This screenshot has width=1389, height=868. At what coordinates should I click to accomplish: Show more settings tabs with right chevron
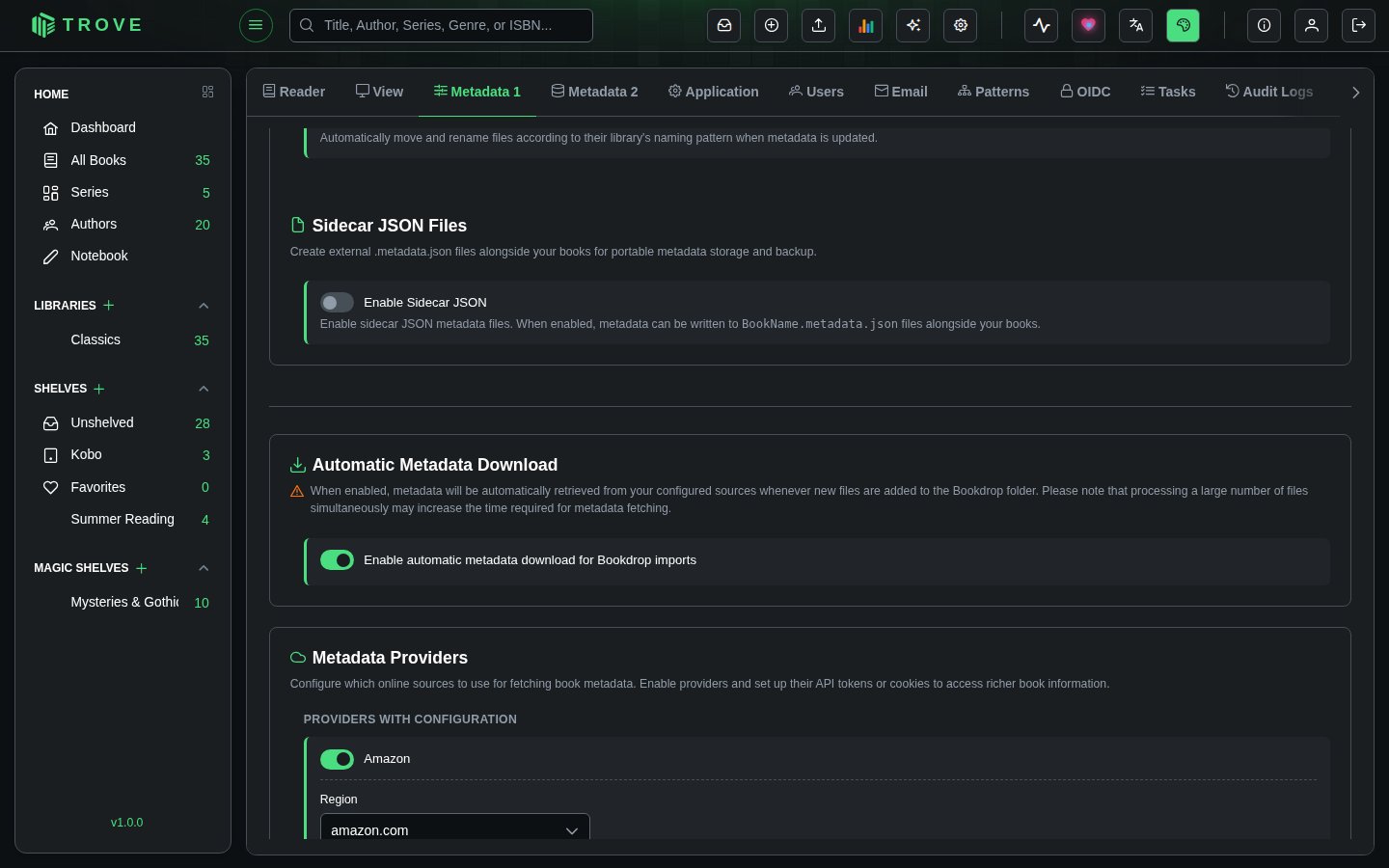pyautogui.click(x=1355, y=93)
